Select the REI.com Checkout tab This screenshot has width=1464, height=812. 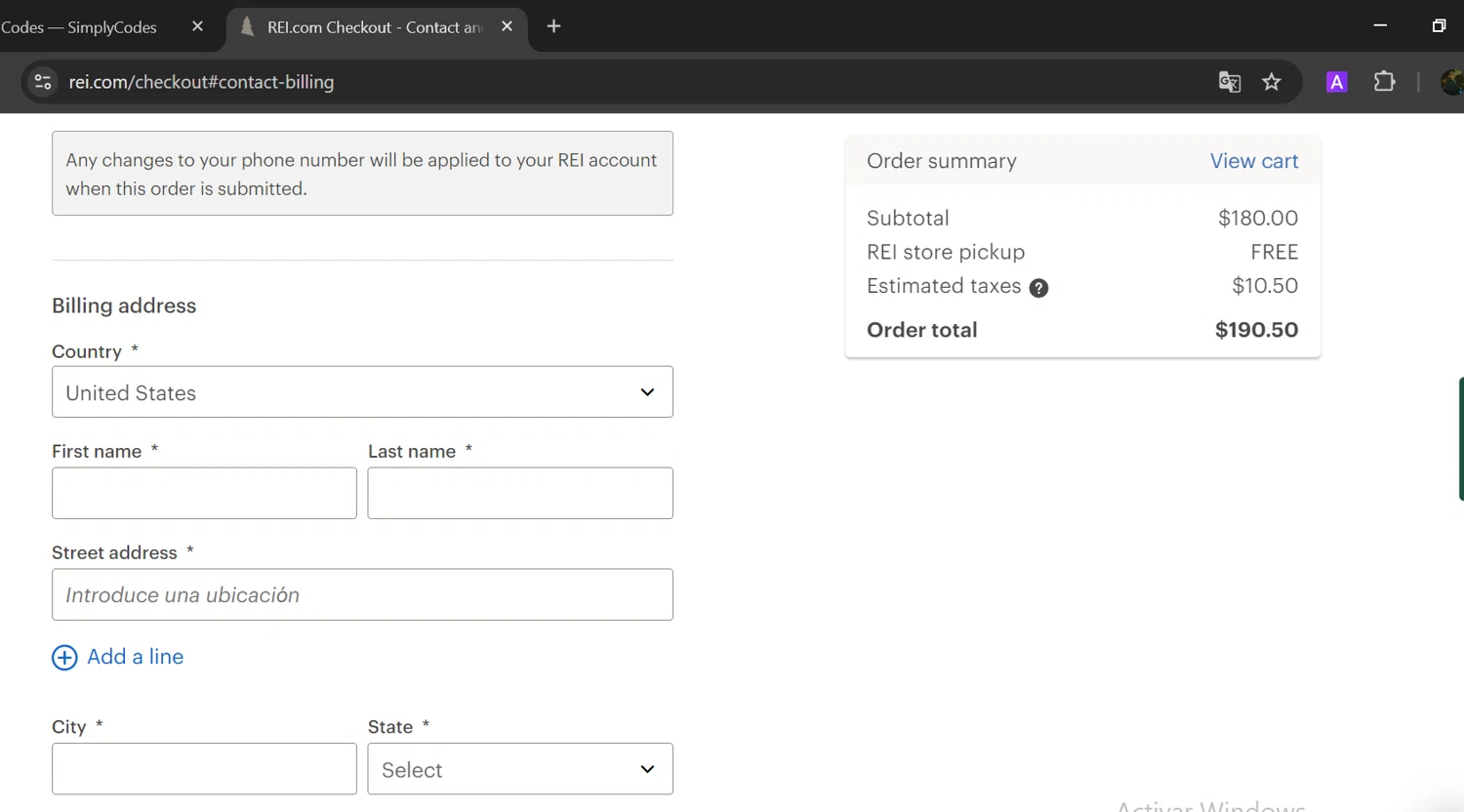click(x=371, y=27)
